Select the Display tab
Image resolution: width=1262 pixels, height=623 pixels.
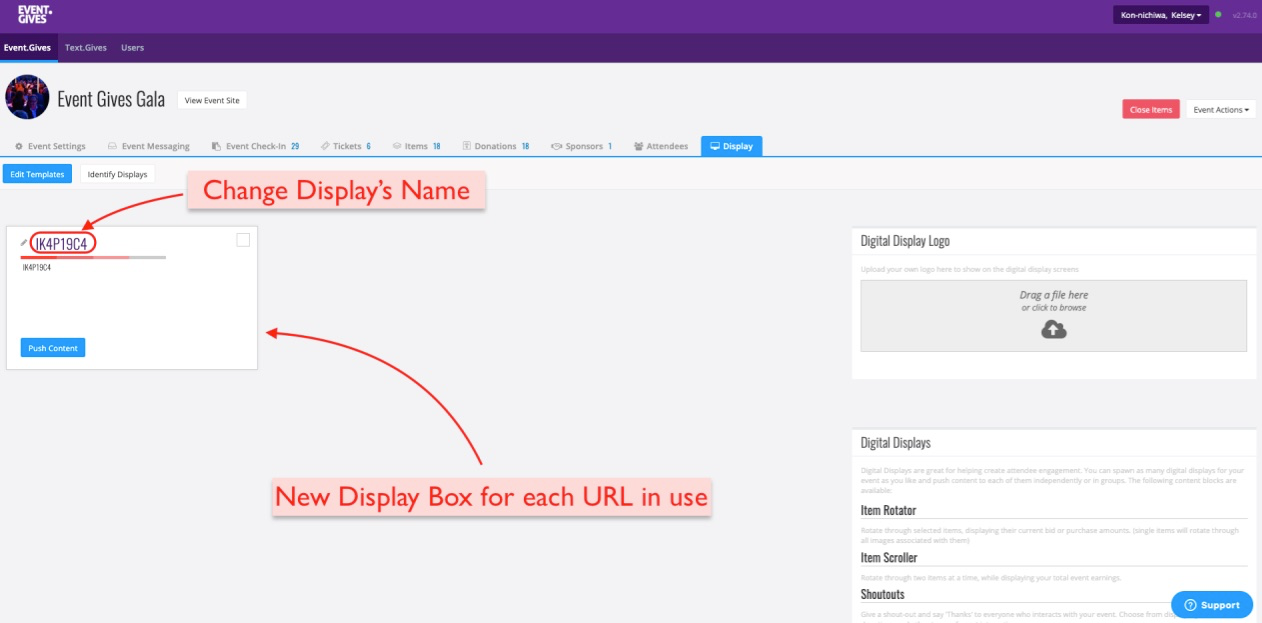tap(731, 146)
